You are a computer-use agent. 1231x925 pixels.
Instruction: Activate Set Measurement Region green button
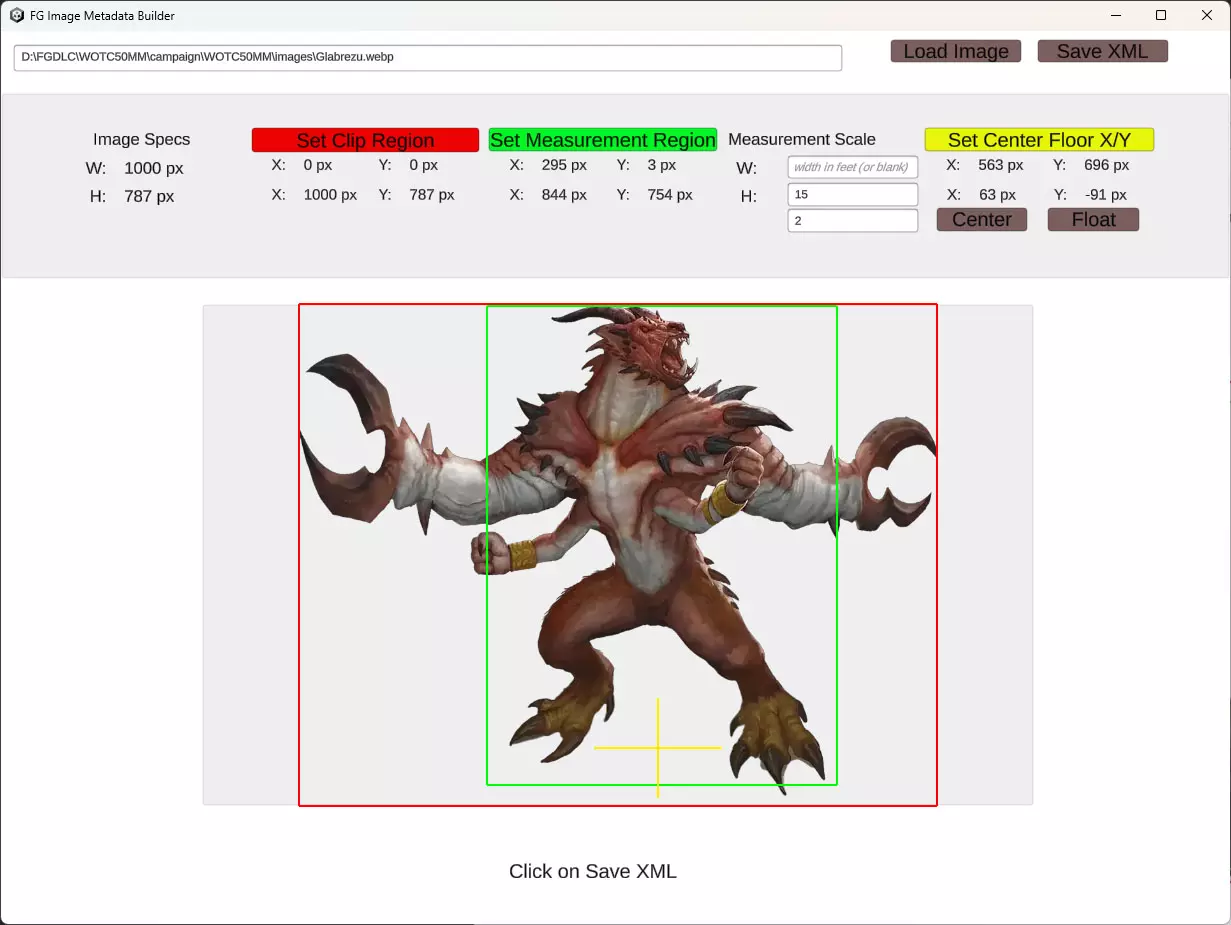(603, 140)
